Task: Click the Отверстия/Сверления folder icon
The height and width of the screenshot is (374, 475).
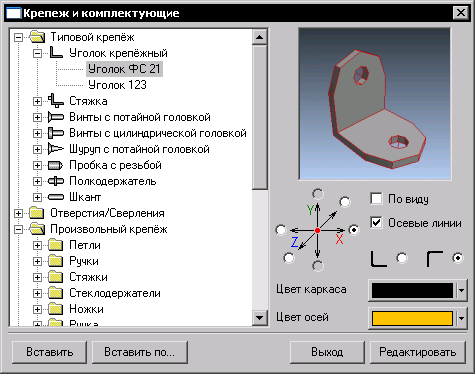Action: click(x=37, y=213)
